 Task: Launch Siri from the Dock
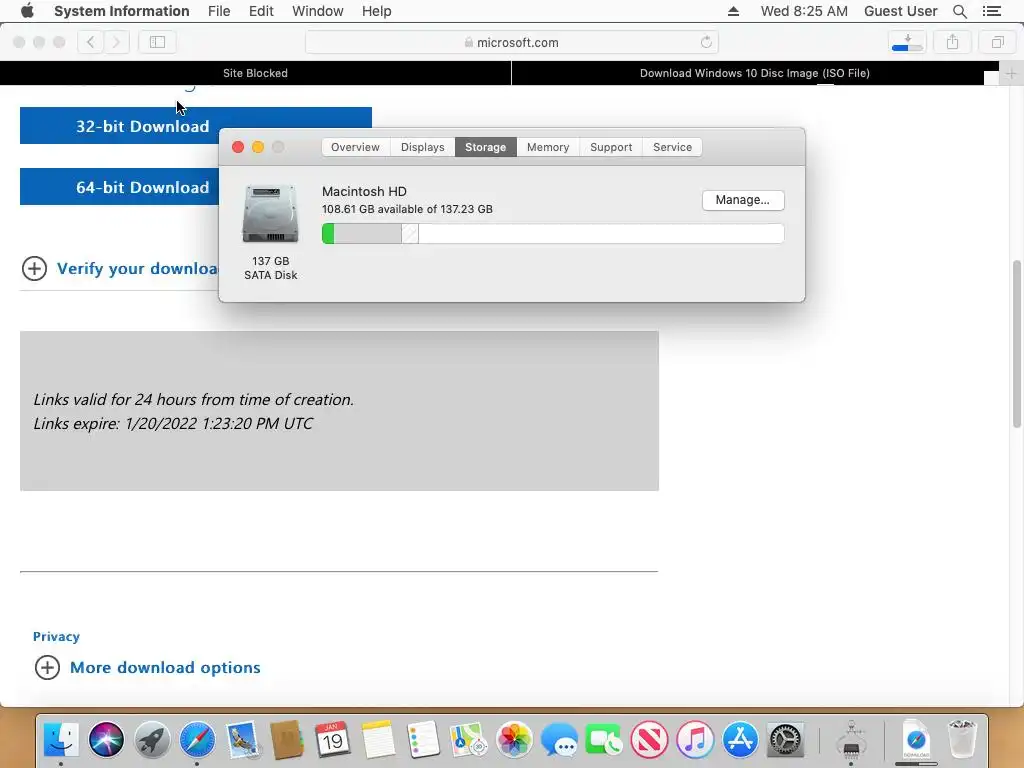(106, 740)
